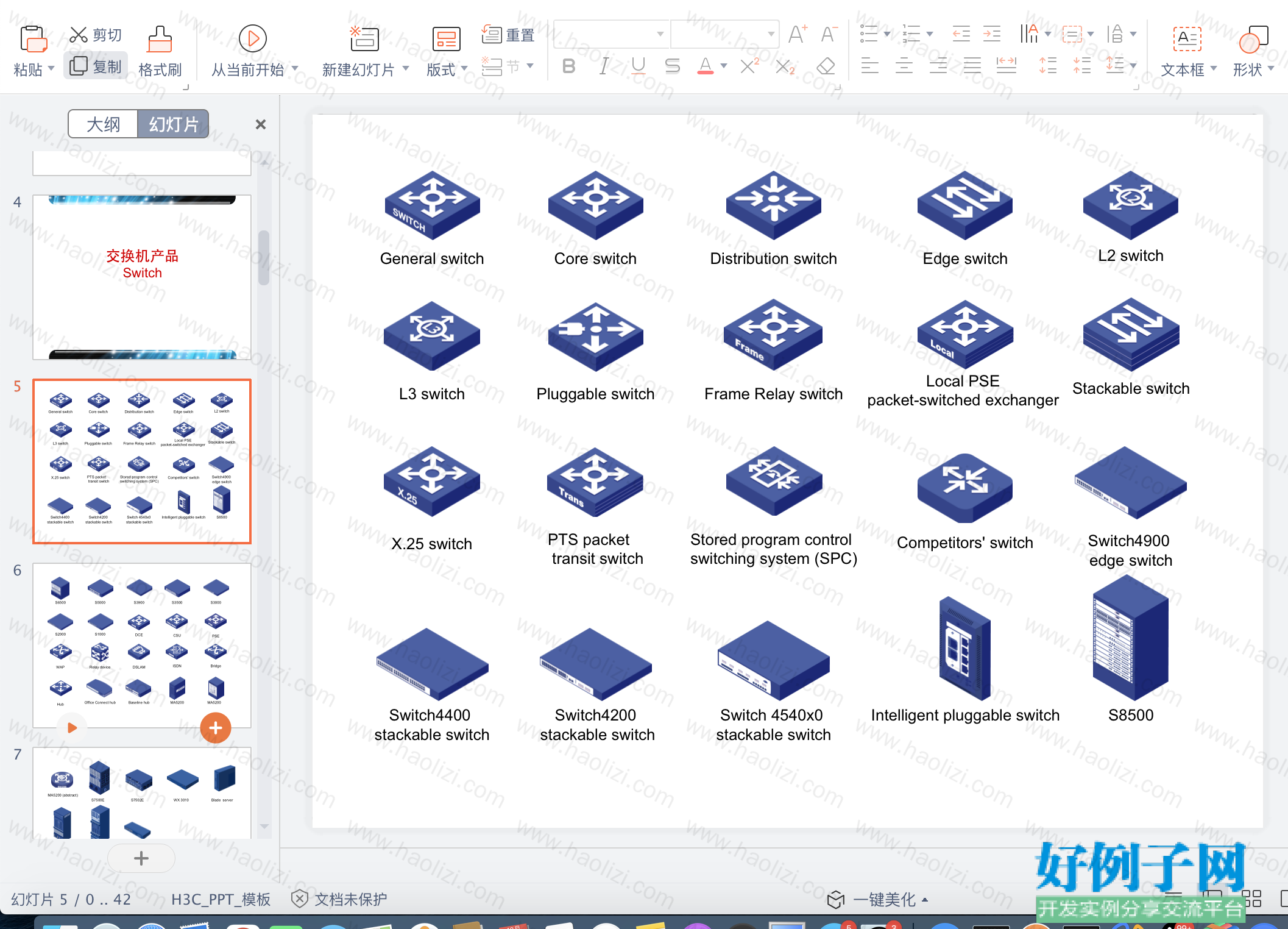Click the orange add slide plus button
The height and width of the screenshot is (929, 1288).
click(216, 728)
